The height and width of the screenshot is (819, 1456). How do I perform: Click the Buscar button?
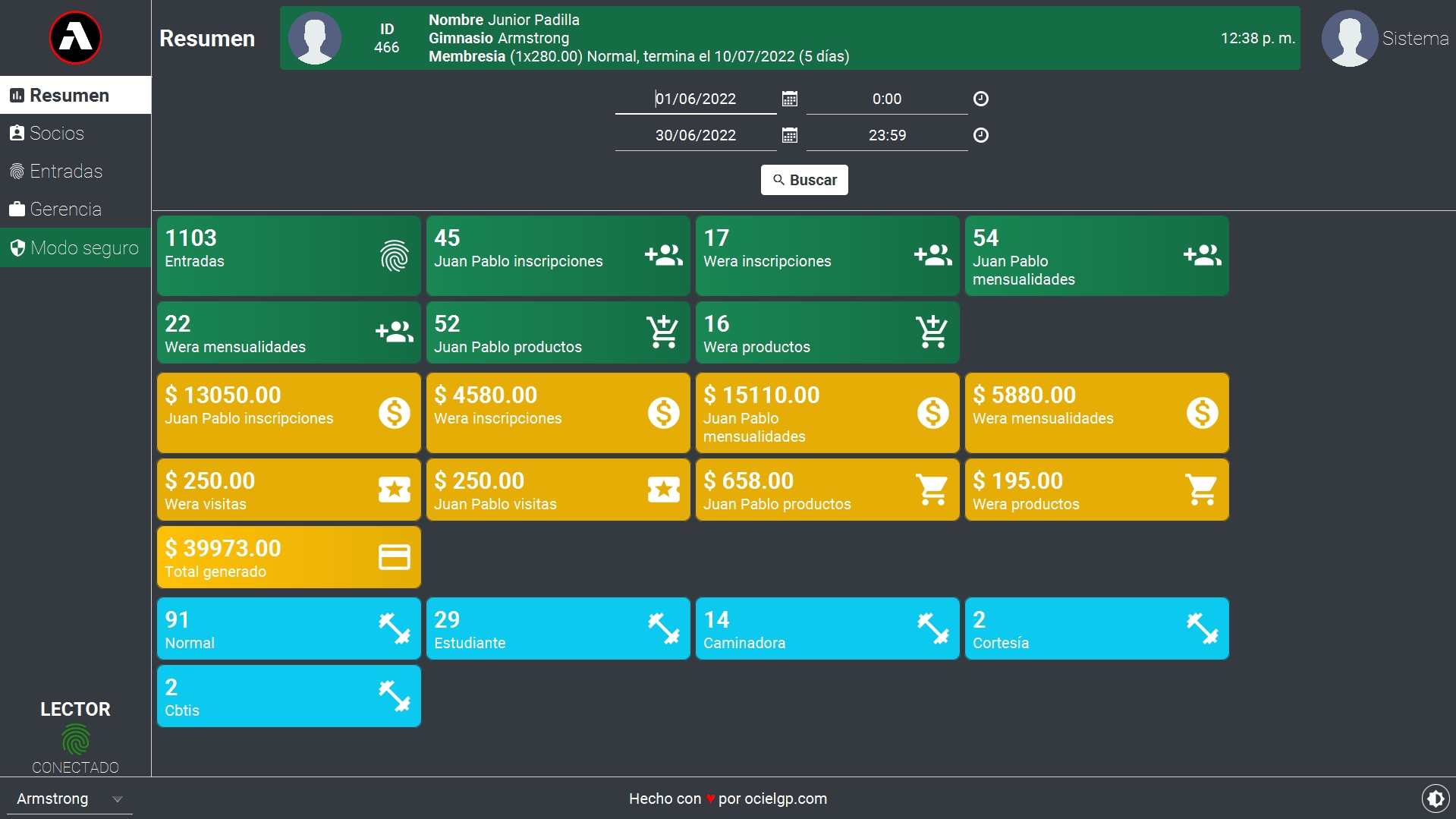tap(804, 180)
